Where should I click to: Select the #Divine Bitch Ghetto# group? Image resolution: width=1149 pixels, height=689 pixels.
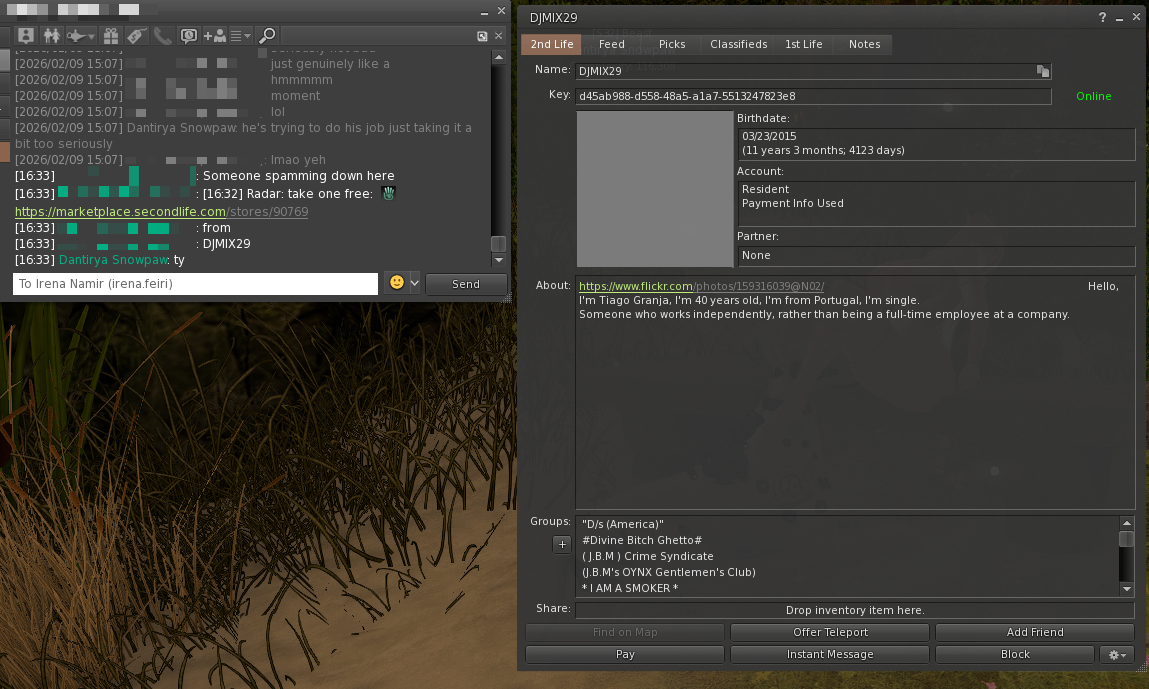pyautogui.click(x=642, y=540)
